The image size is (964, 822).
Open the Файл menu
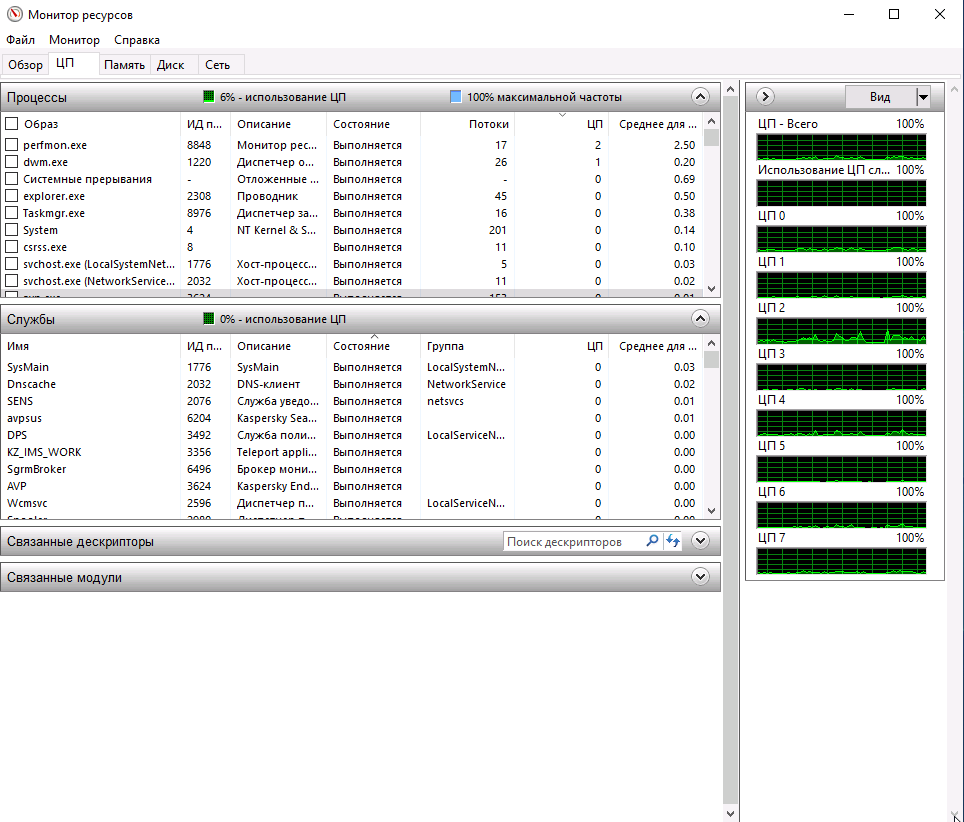point(20,40)
